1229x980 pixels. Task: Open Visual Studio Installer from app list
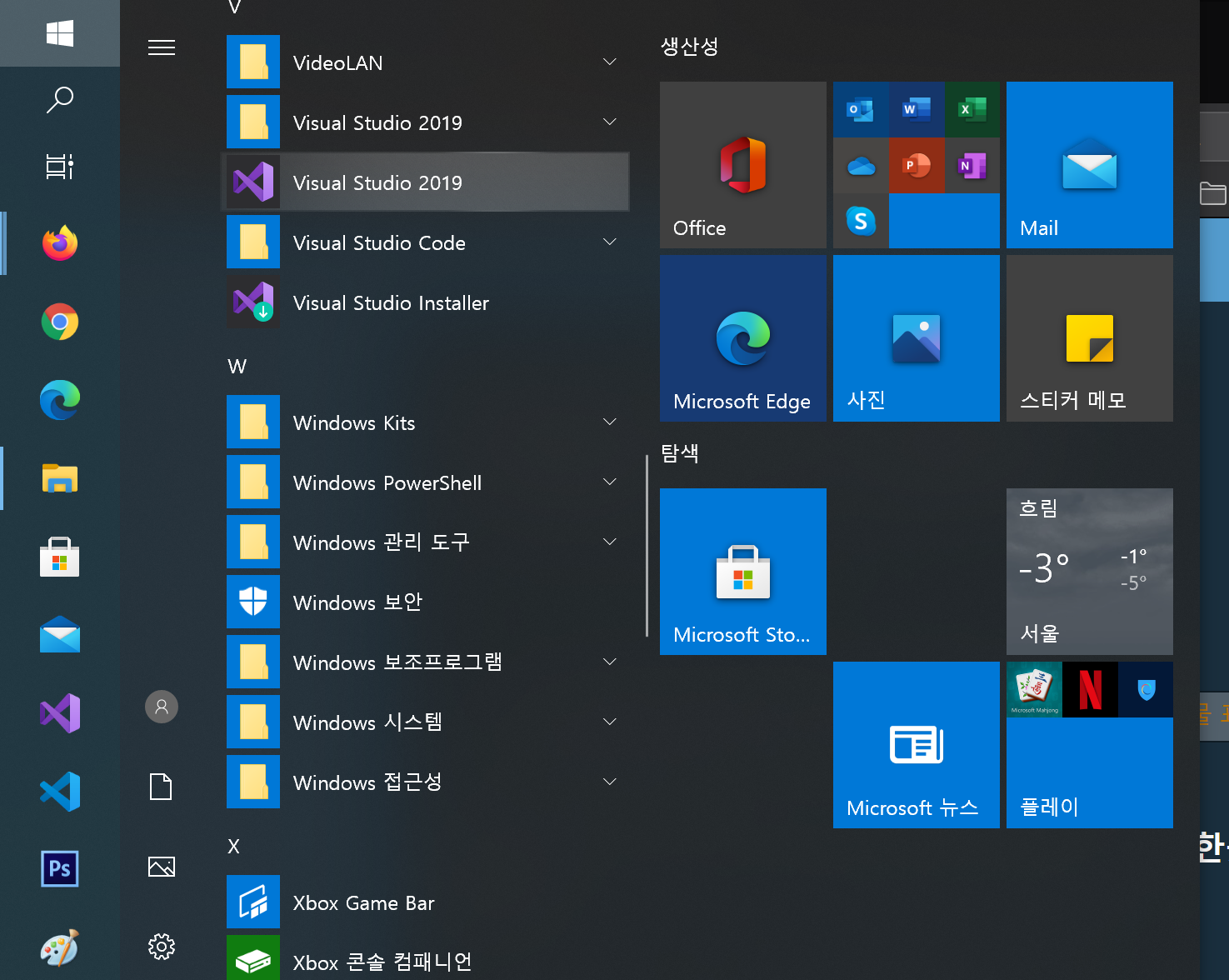click(x=425, y=302)
